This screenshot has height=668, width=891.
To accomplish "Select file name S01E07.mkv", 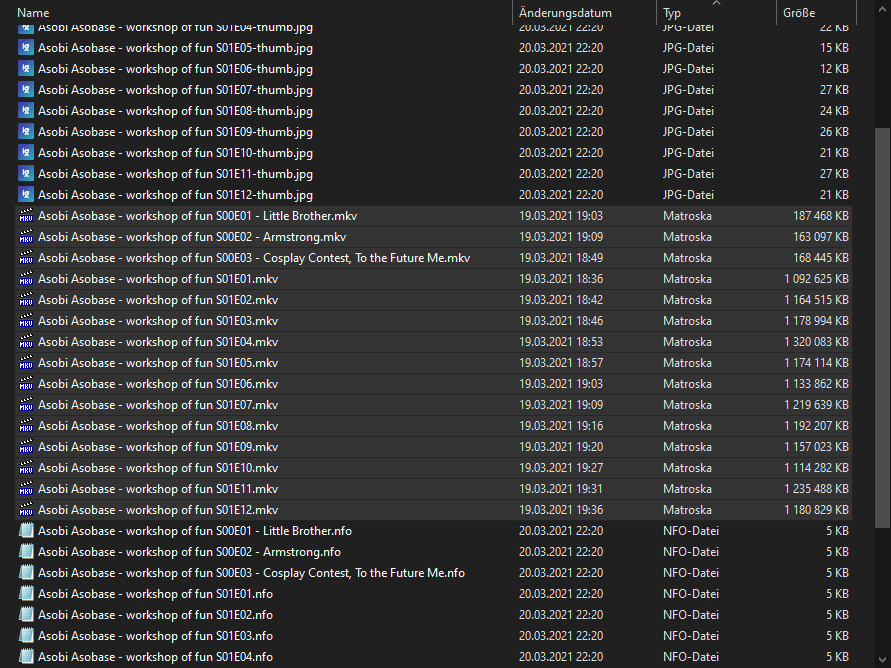I will point(158,405).
